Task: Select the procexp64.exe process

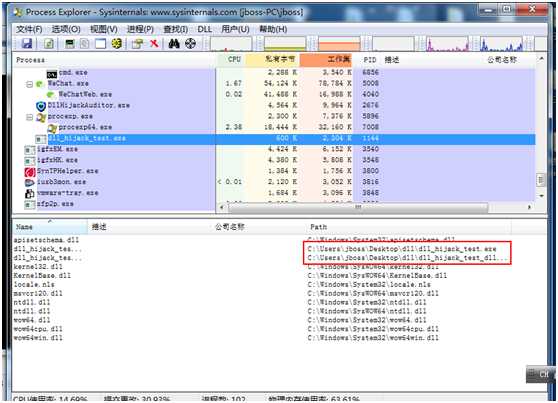Action: point(85,127)
